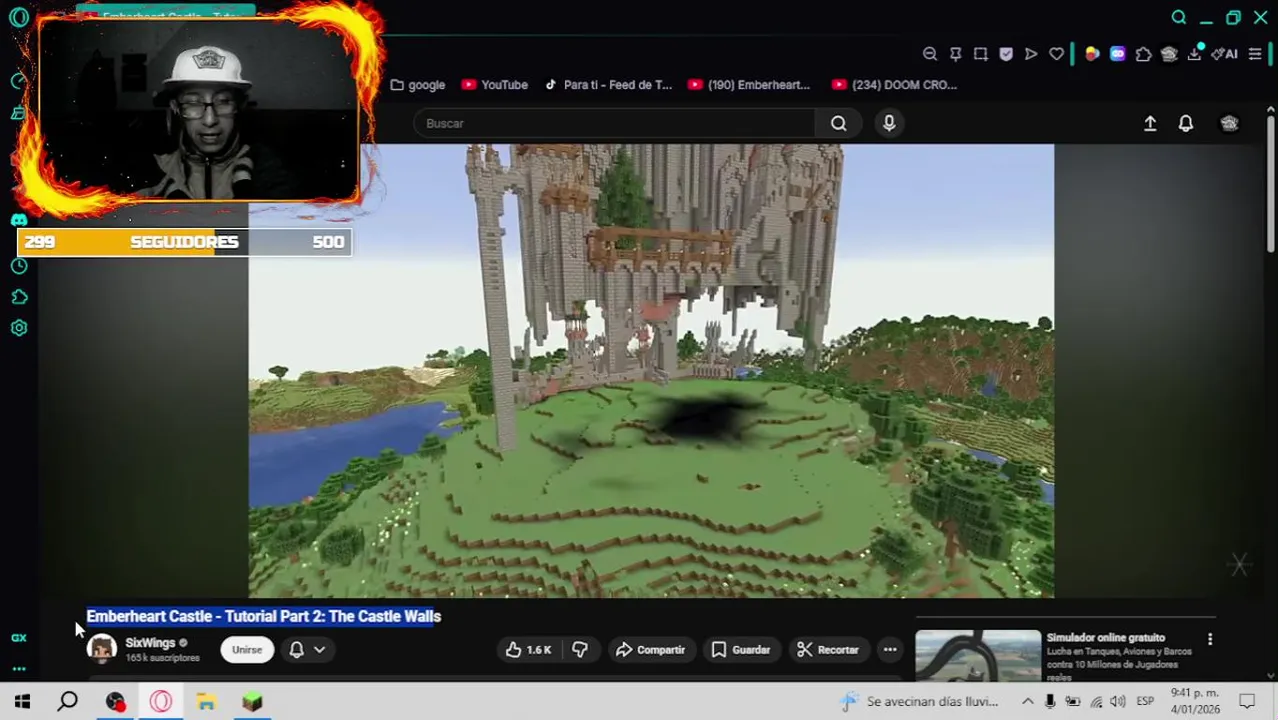Open the colorful circles extension icon
This screenshot has width=1278, height=720.
point(1092,54)
